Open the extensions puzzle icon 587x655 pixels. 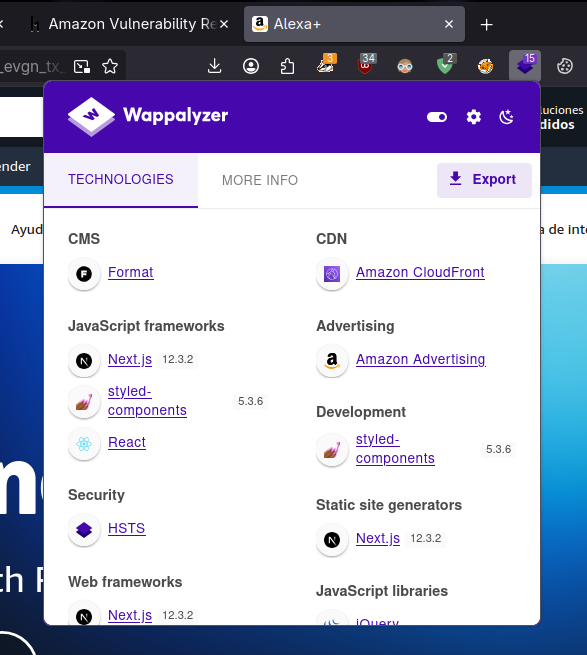tap(287, 66)
